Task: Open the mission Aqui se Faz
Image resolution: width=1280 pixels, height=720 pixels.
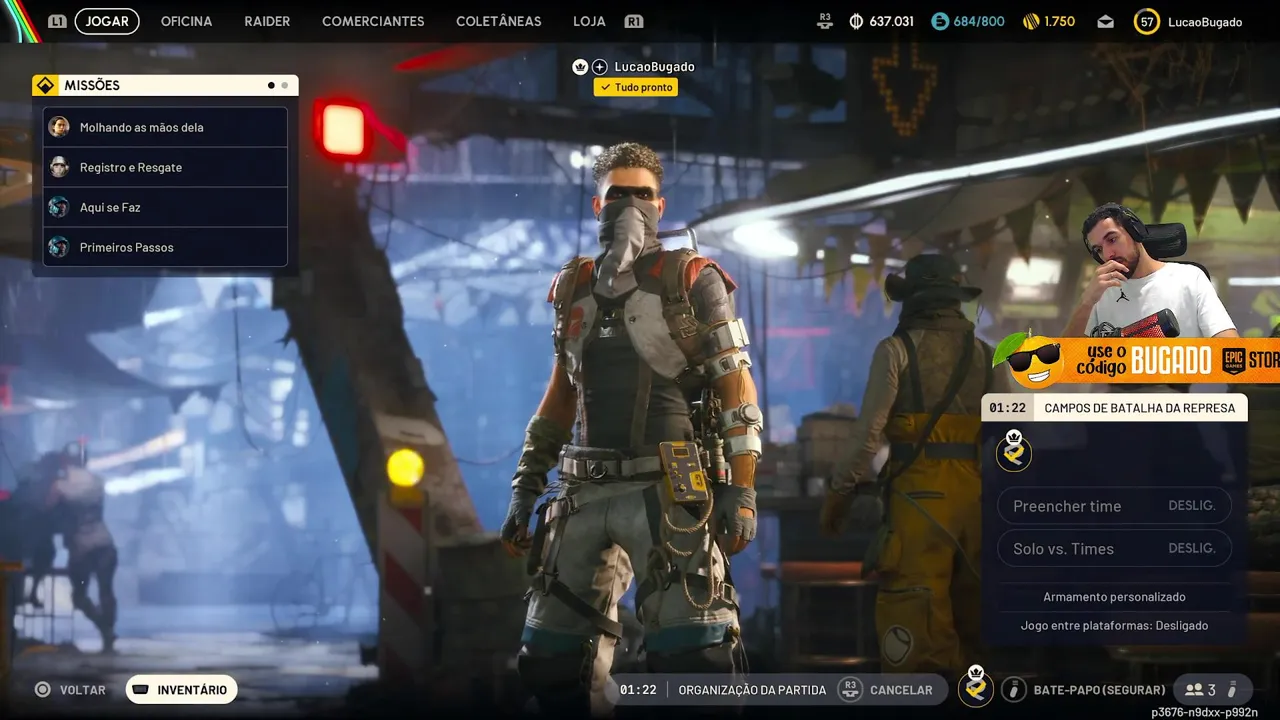Action: (x=165, y=207)
